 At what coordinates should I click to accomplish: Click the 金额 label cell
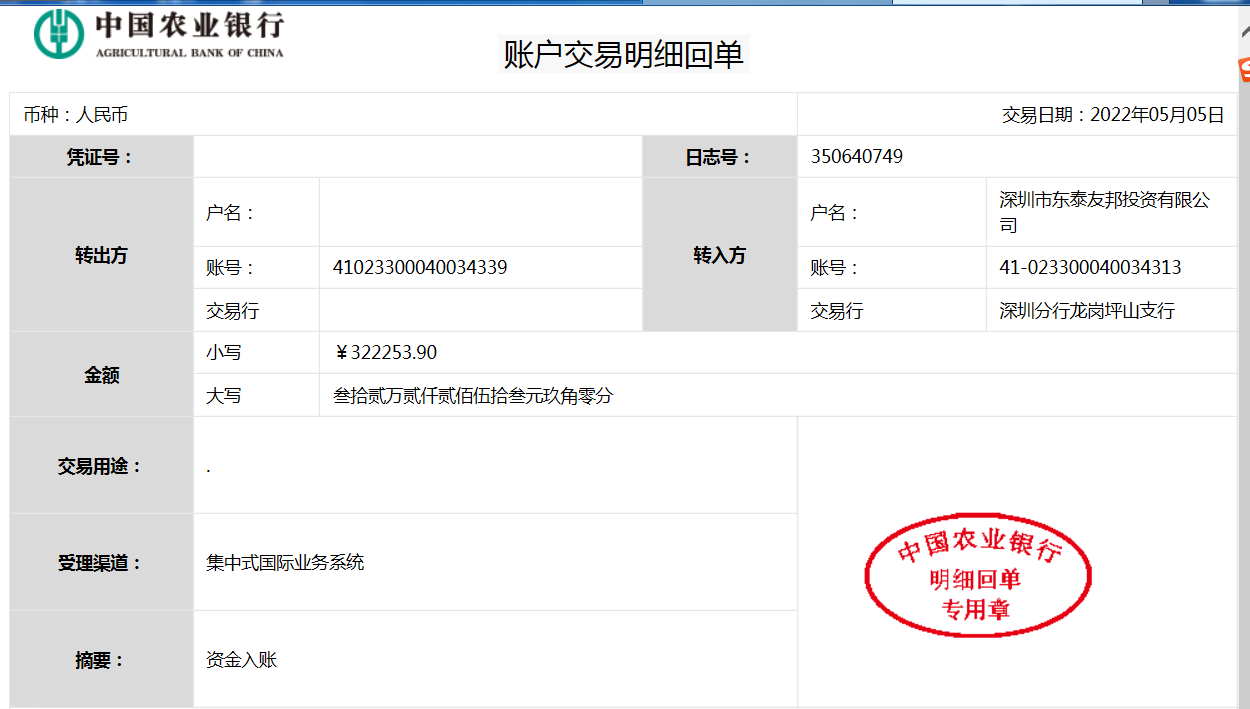coord(101,375)
